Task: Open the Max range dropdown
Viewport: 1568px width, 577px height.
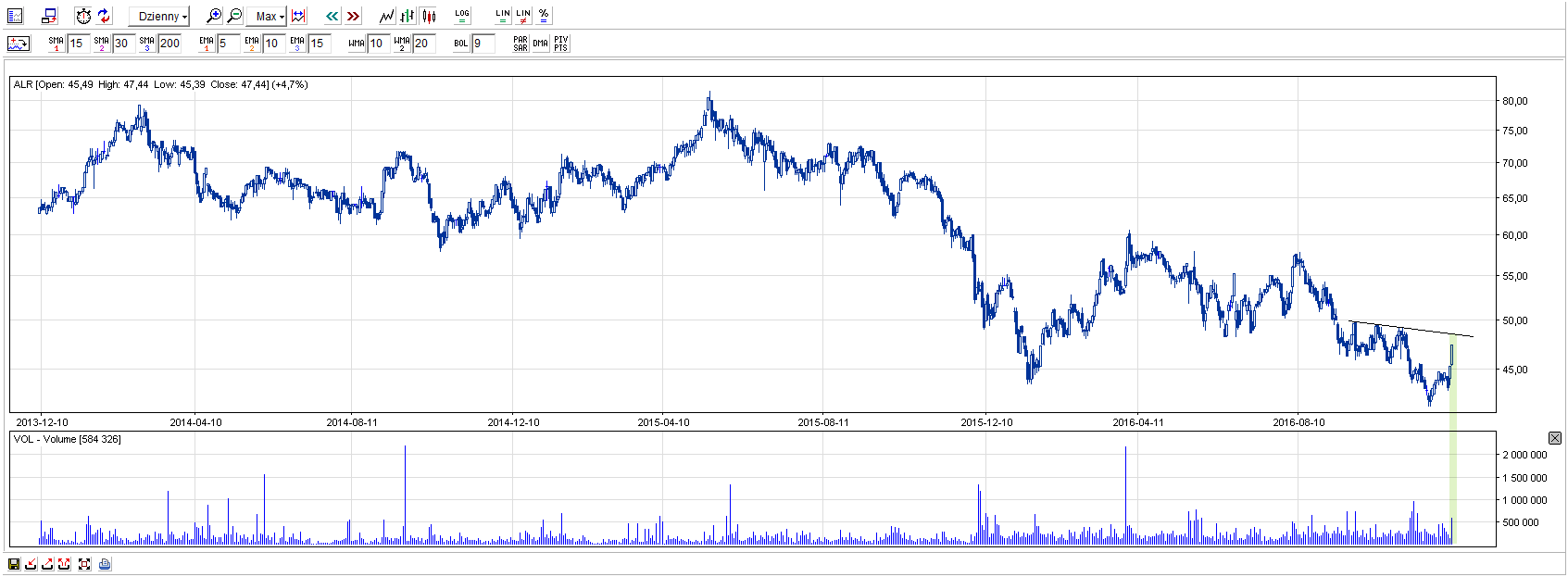Action: pos(270,17)
